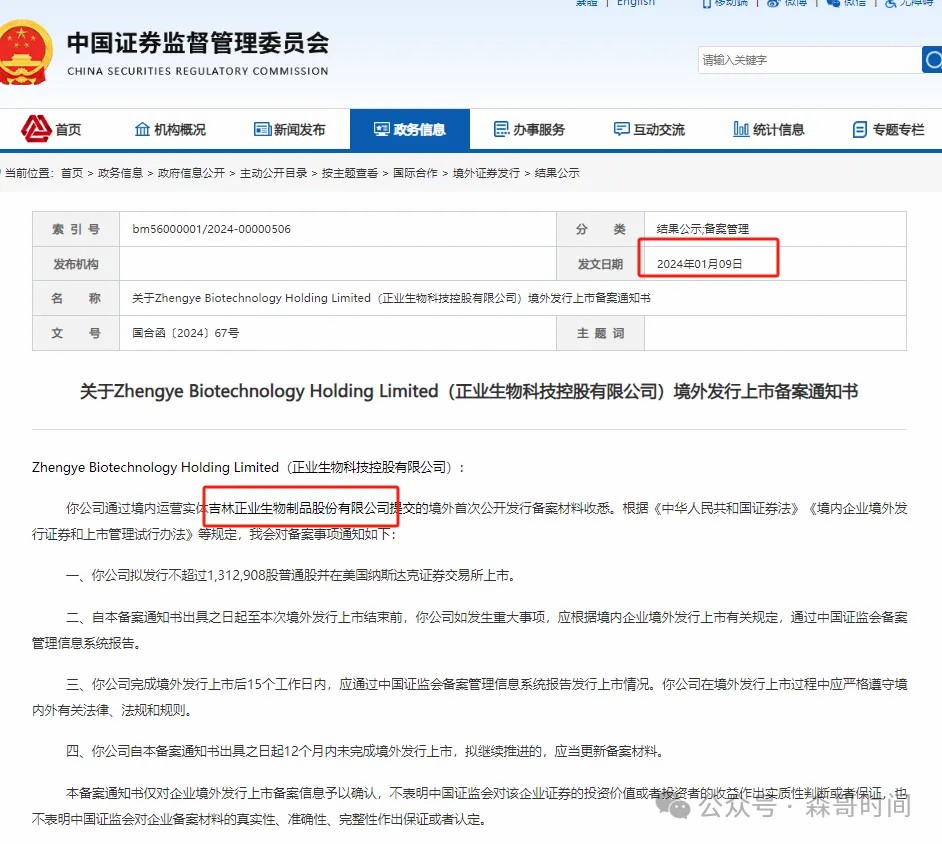Open the 微信 WeChat link
Image resolution: width=942 pixels, height=844 pixels.
846,3
